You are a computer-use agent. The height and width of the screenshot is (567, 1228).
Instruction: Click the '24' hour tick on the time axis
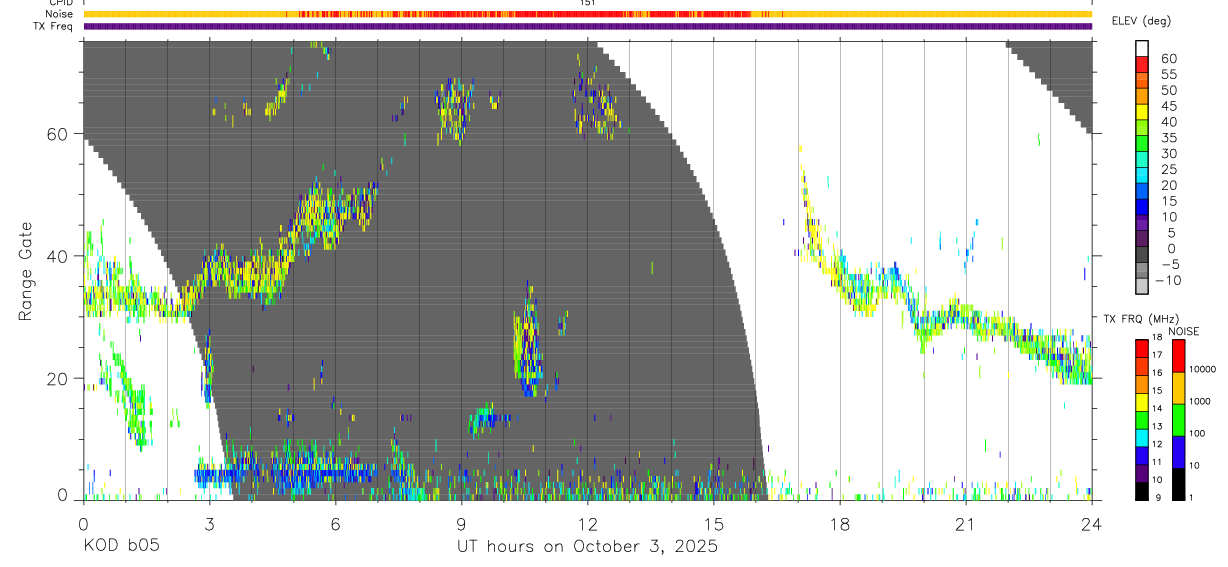(1091, 525)
